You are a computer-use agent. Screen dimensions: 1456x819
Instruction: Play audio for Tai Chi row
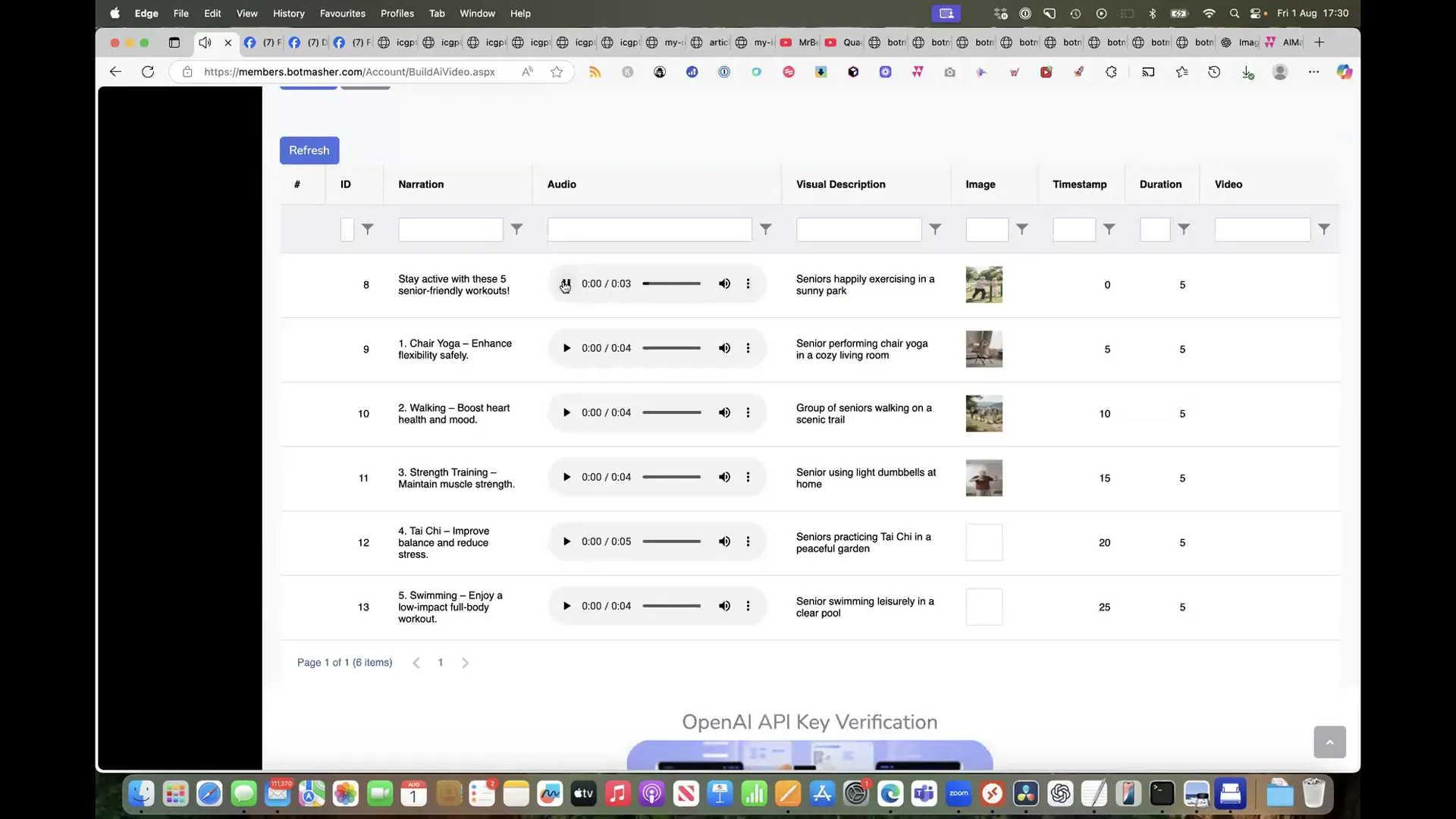pos(566,541)
